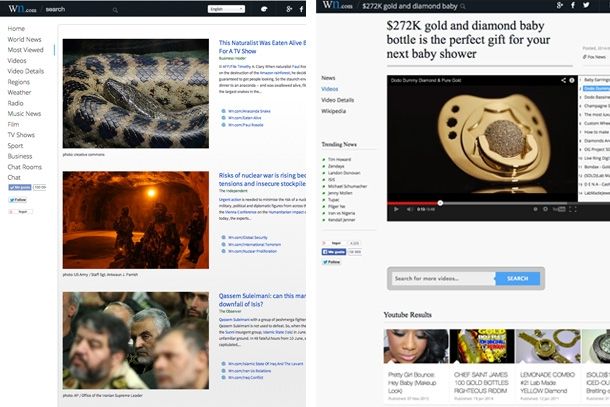Enter fullscreen on the video player
This screenshot has width=610, height=407.
(571, 210)
